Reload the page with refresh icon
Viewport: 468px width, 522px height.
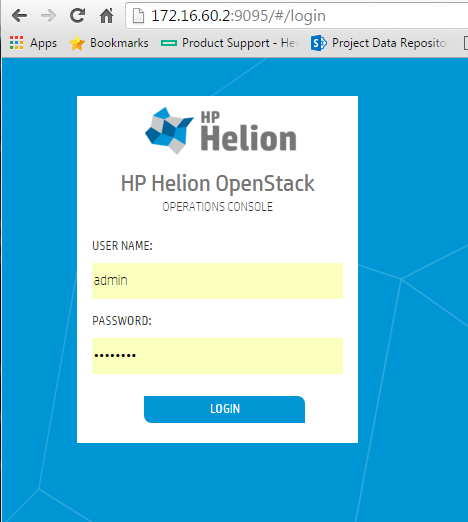(78, 15)
